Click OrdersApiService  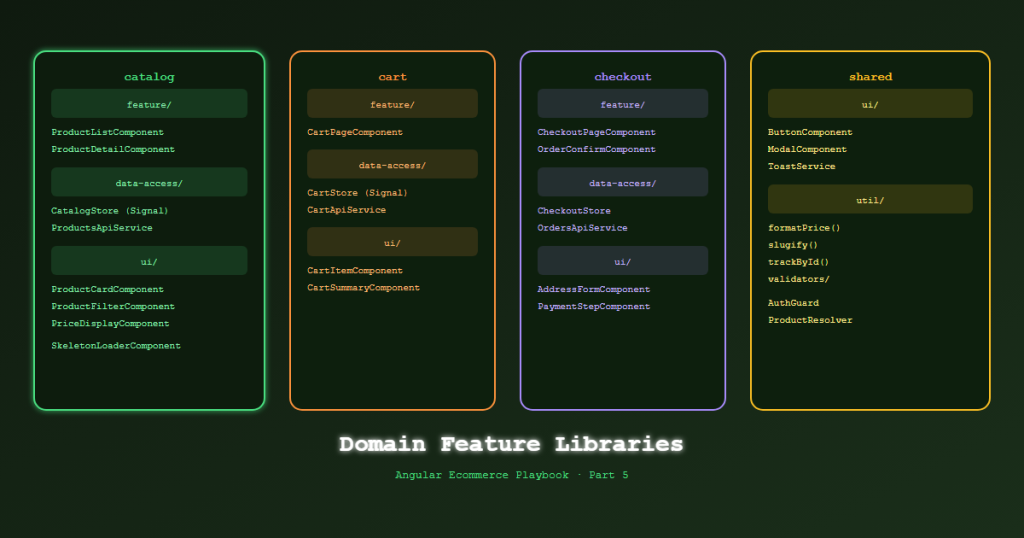click(x=583, y=228)
